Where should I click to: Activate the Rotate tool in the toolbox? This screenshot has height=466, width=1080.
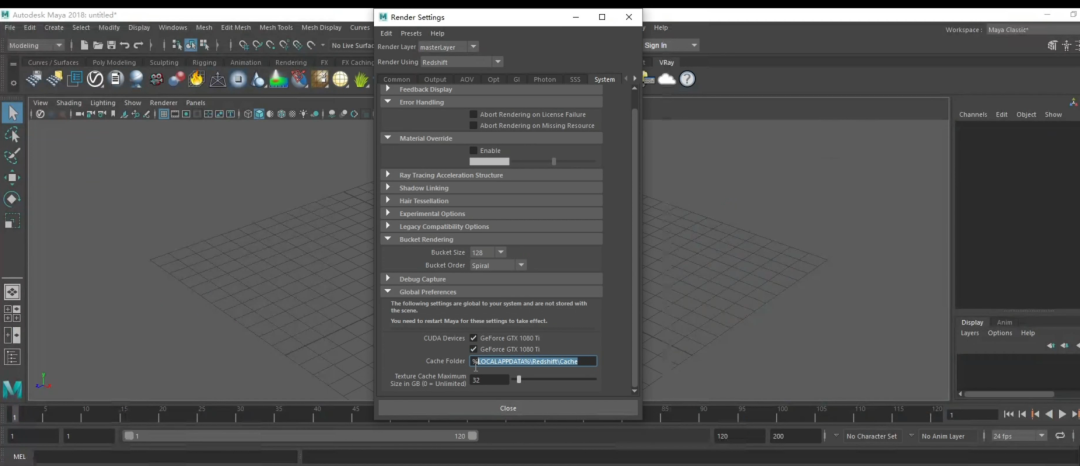tap(12, 199)
